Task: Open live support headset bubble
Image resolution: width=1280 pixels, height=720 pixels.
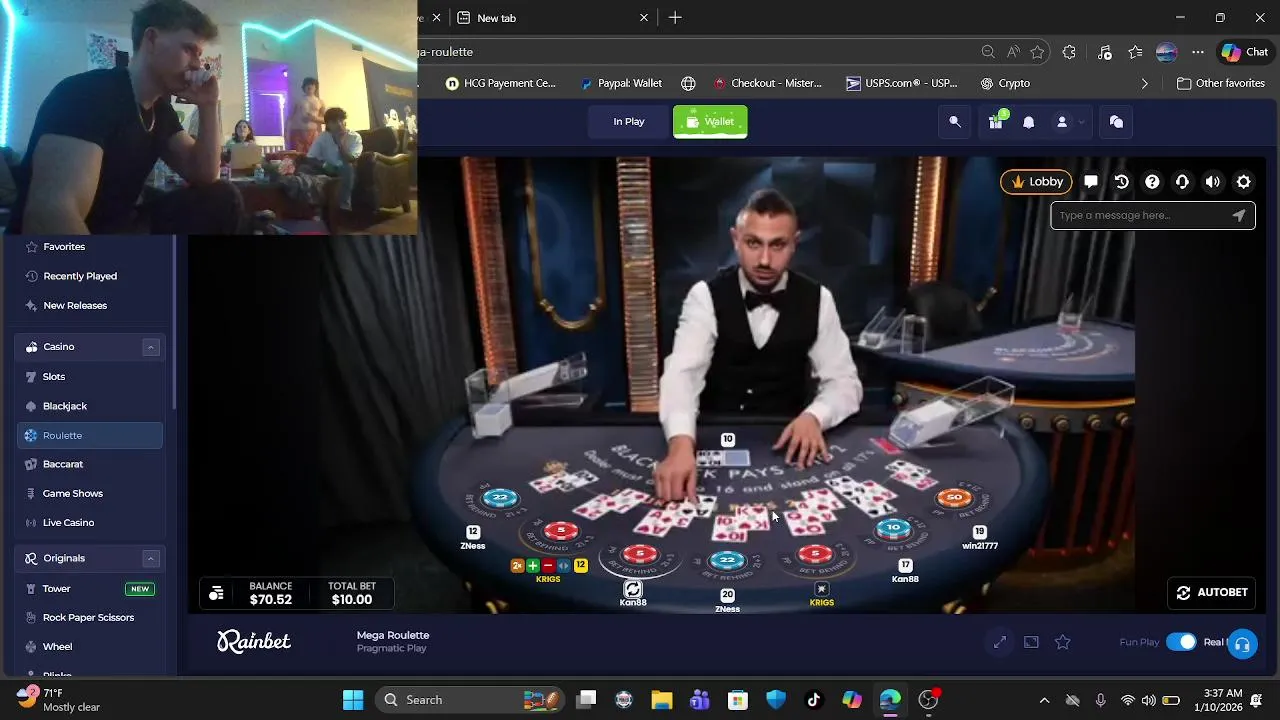Action: [x=1242, y=644]
